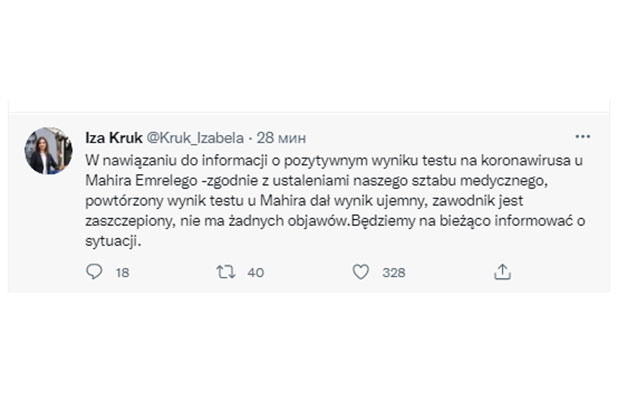Open the three-dot more options menu
This screenshot has width=637, height=400.
click(583, 136)
